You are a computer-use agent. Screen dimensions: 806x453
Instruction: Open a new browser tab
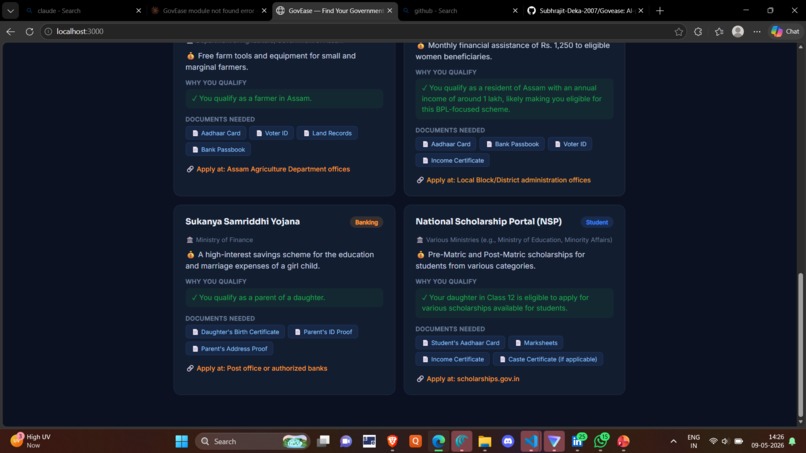pyautogui.click(x=660, y=10)
